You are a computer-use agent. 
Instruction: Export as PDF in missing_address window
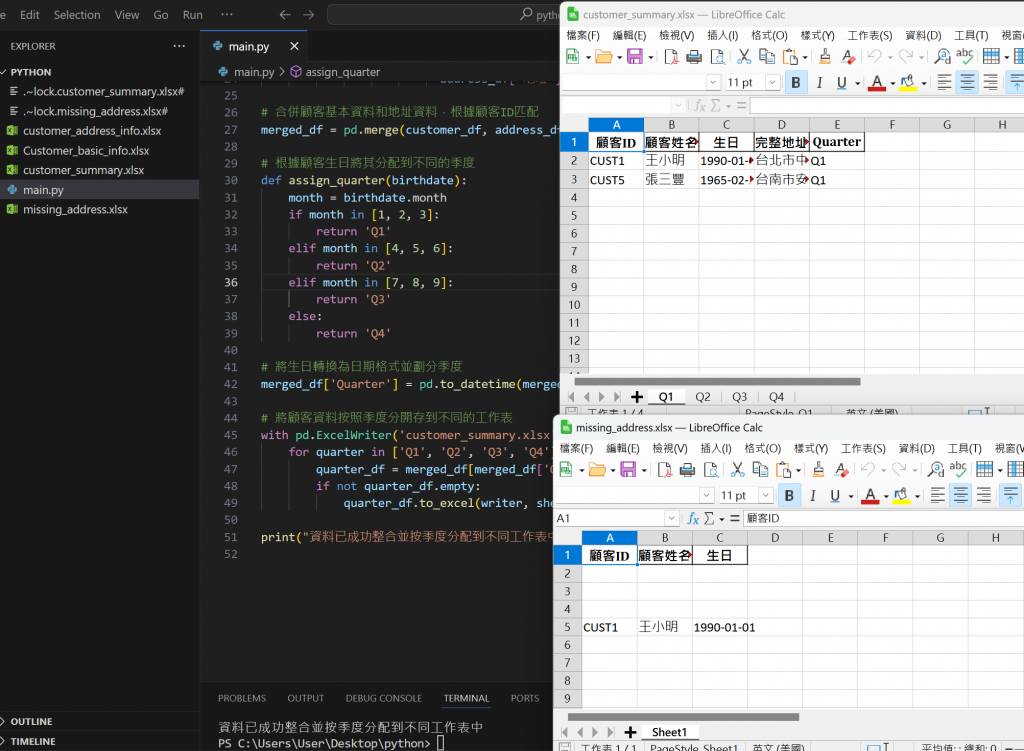pos(664,470)
